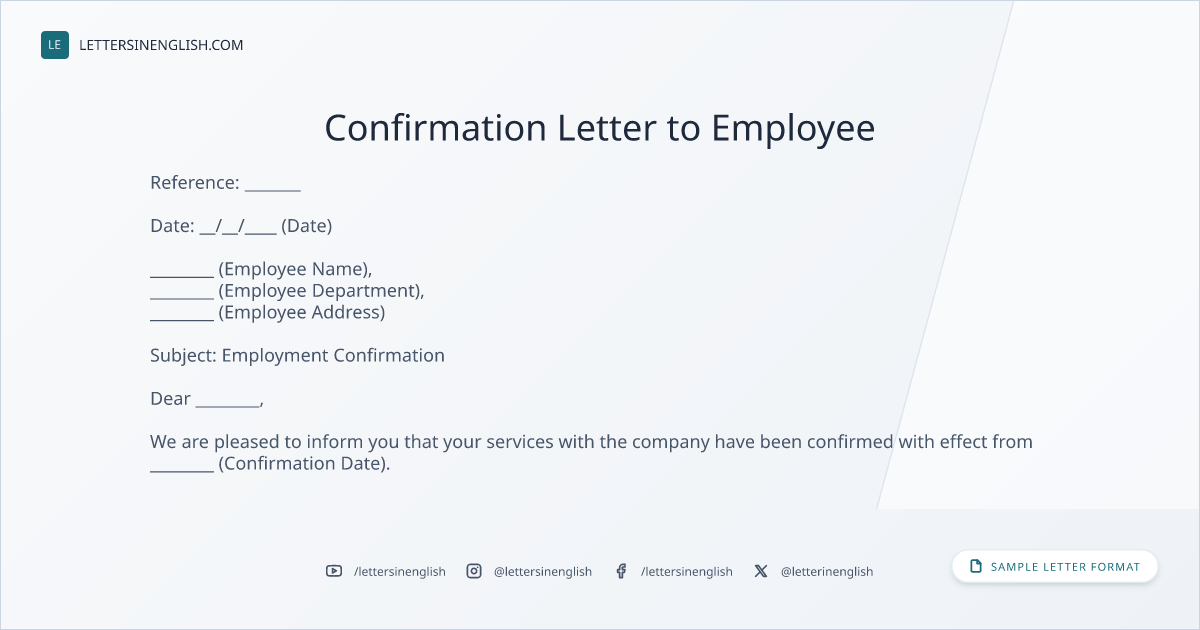This screenshot has width=1200, height=630.
Task: Click the Sample Letter Format button
Action: tap(1055, 566)
